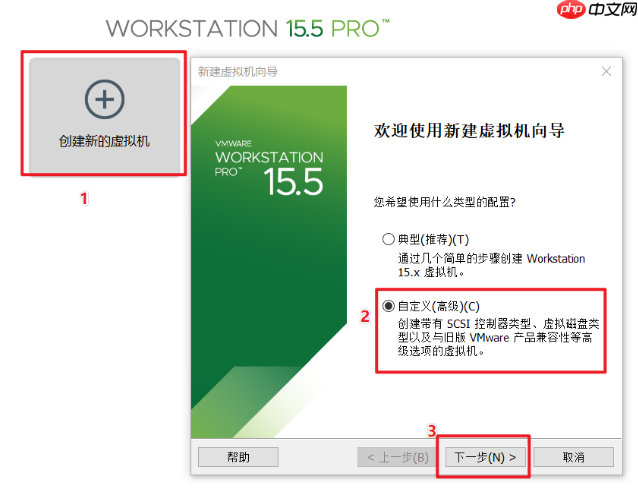Click the 取消 button
The image size is (638, 494).
pyautogui.click(x=573, y=457)
